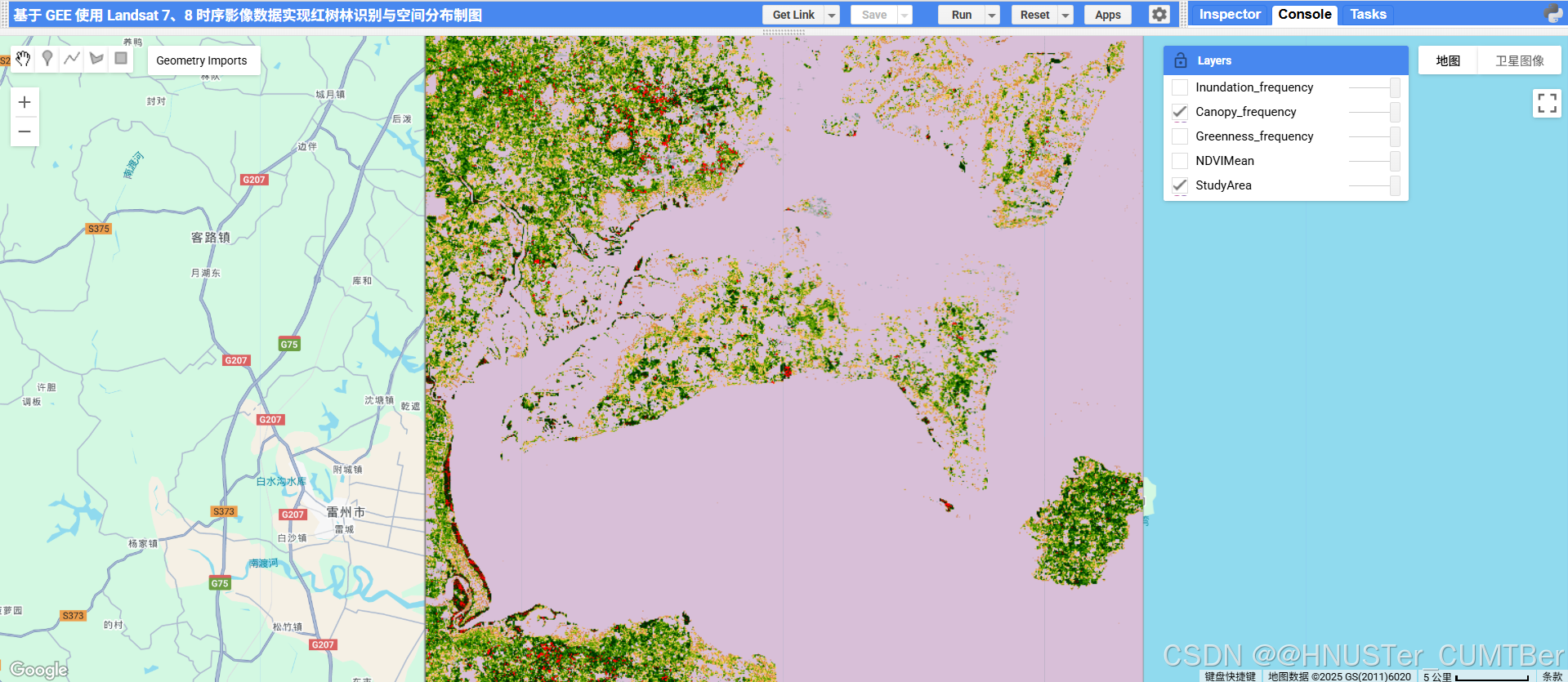Click the 沈塘镇 map label
Image resolution: width=1568 pixels, height=682 pixels.
(x=379, y=400)
